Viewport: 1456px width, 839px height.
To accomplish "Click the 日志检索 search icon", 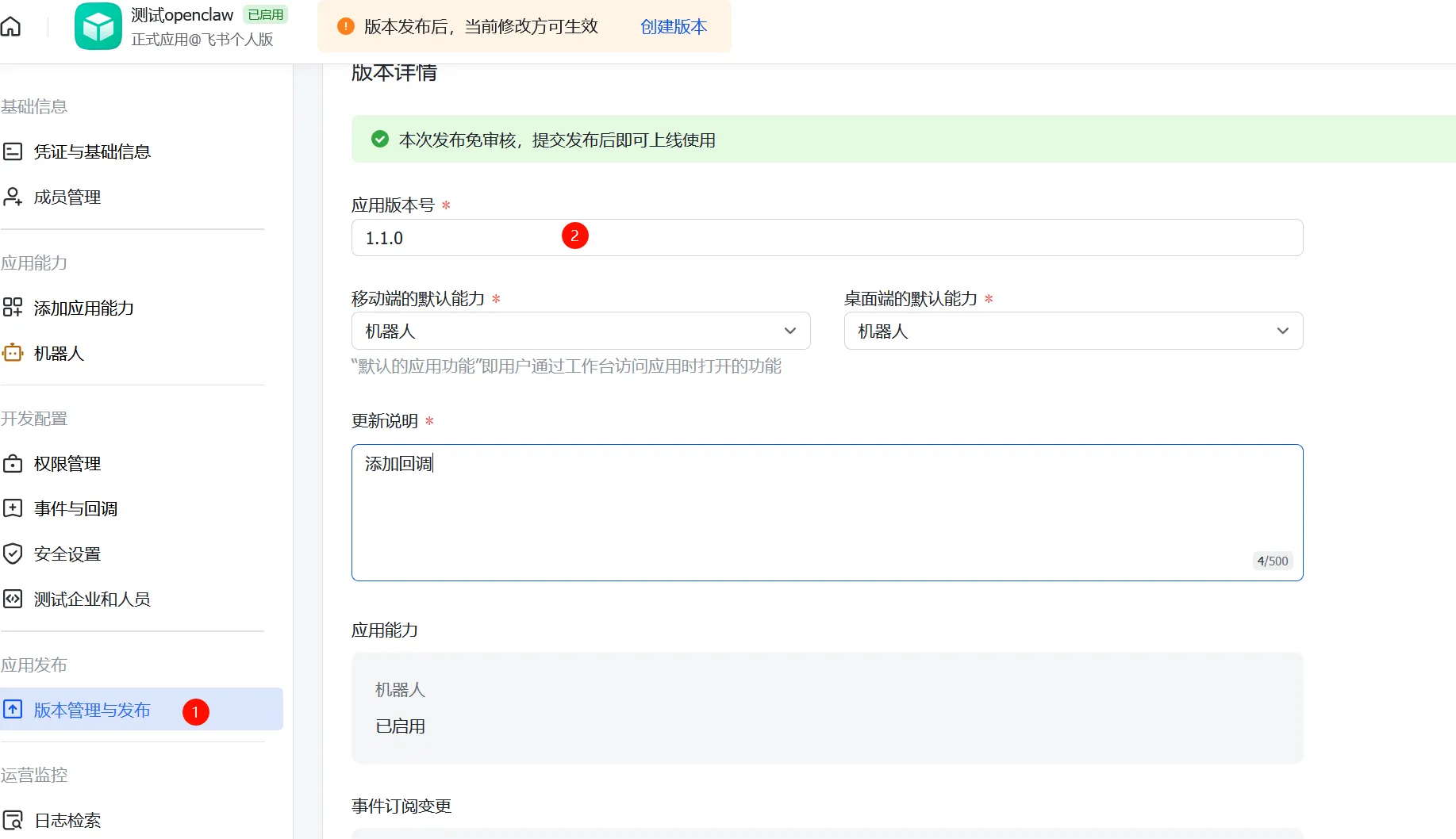I will click(x=13, y=820).
